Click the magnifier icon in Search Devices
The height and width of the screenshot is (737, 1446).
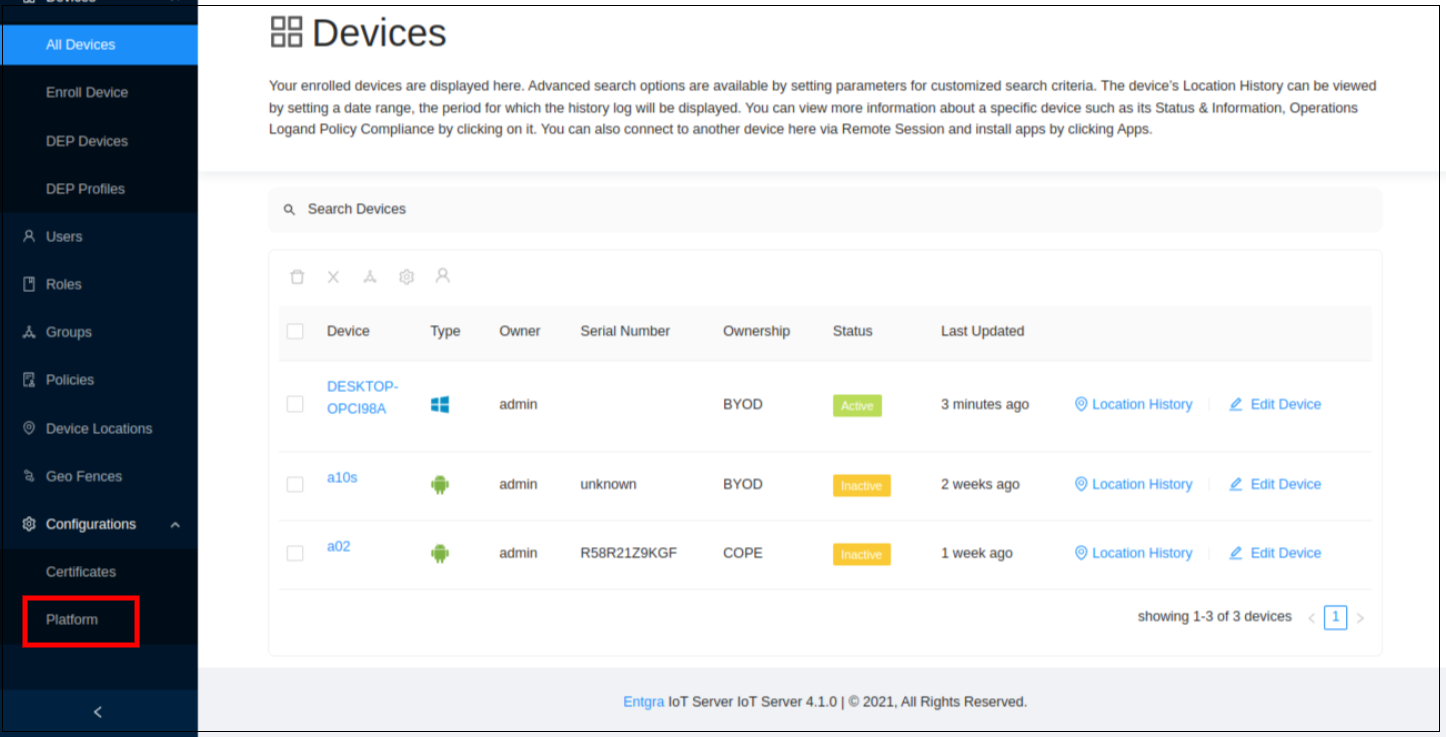click(289, 210)
